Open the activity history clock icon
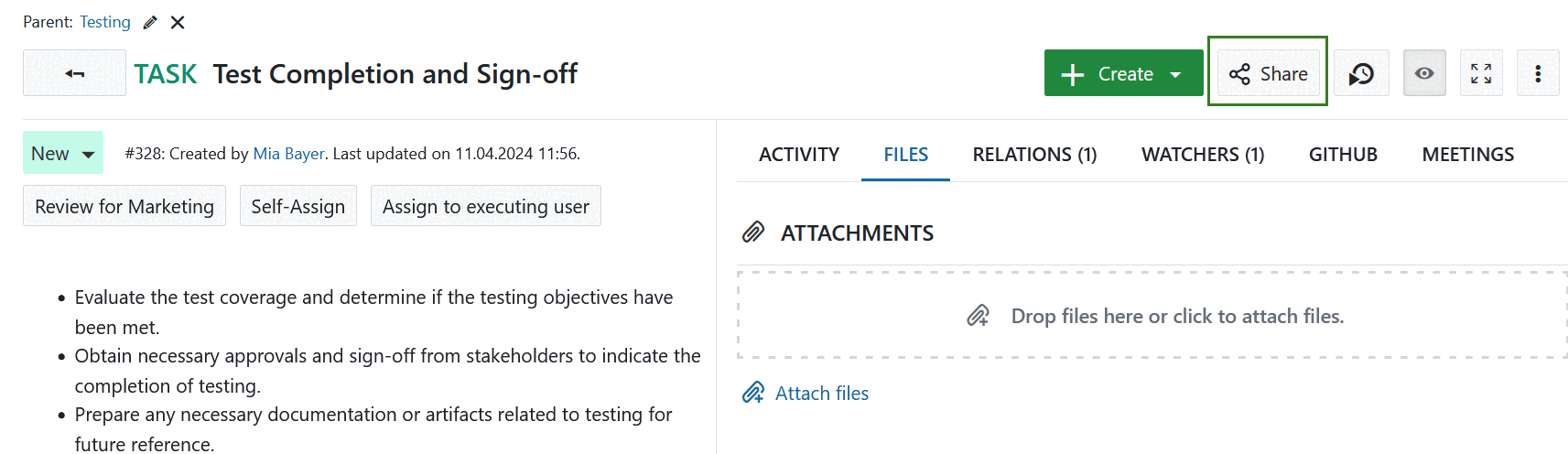Viewport: 1568px width, 454px height. (1361, 73)
